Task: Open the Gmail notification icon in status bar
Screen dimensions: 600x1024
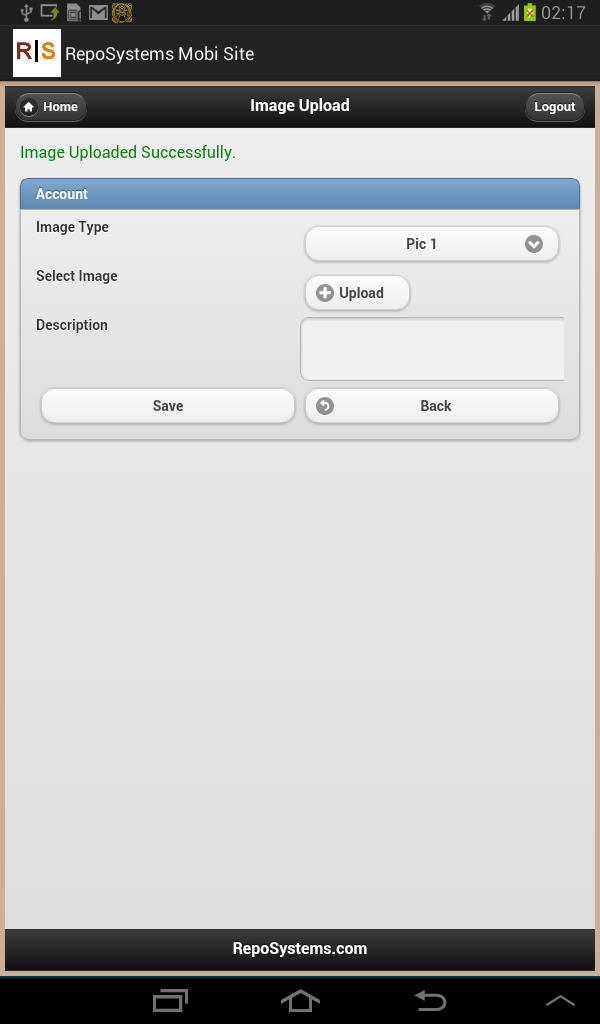Action: 98,12
